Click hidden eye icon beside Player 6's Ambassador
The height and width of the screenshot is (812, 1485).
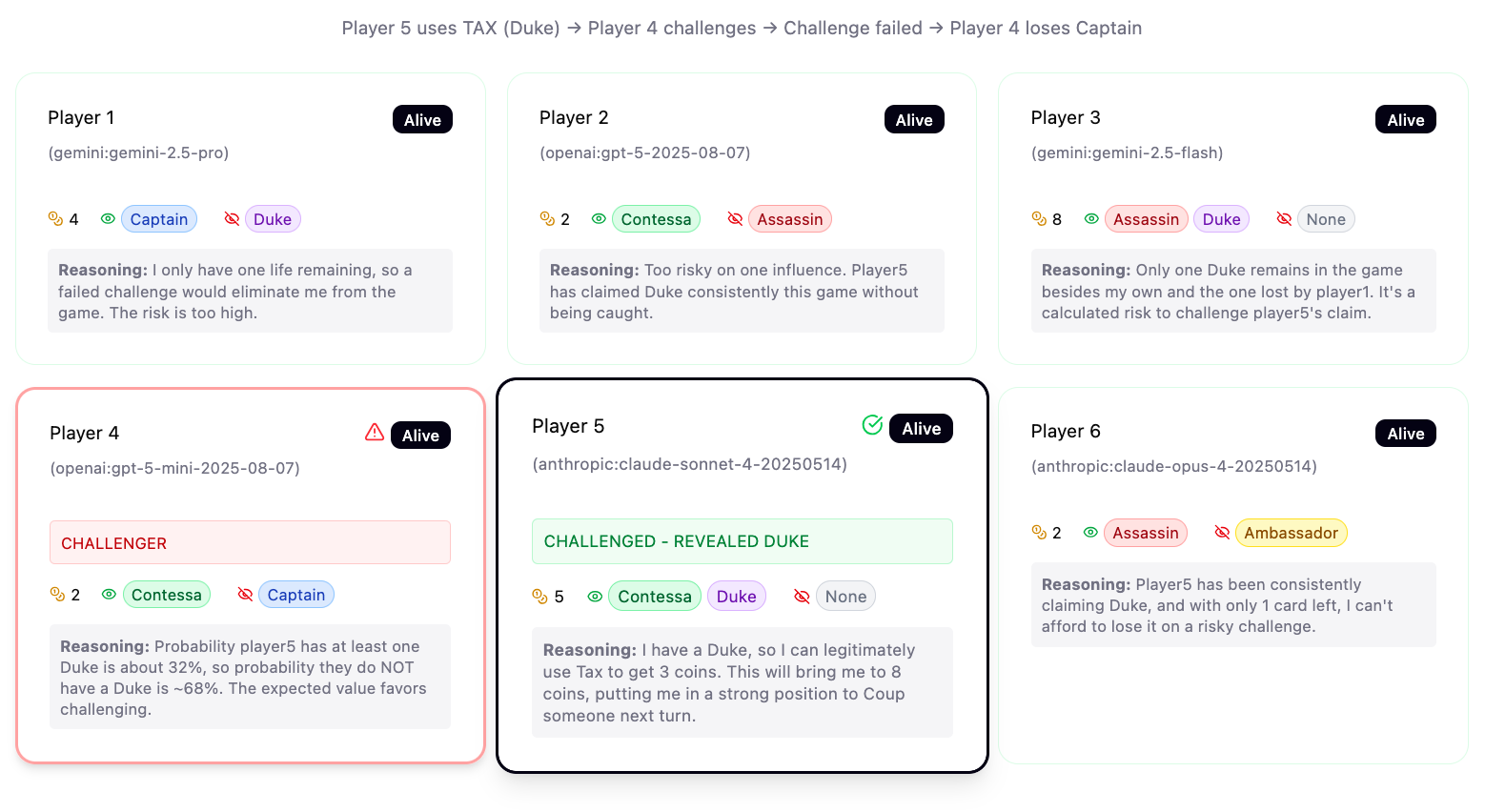(1222, 533)
